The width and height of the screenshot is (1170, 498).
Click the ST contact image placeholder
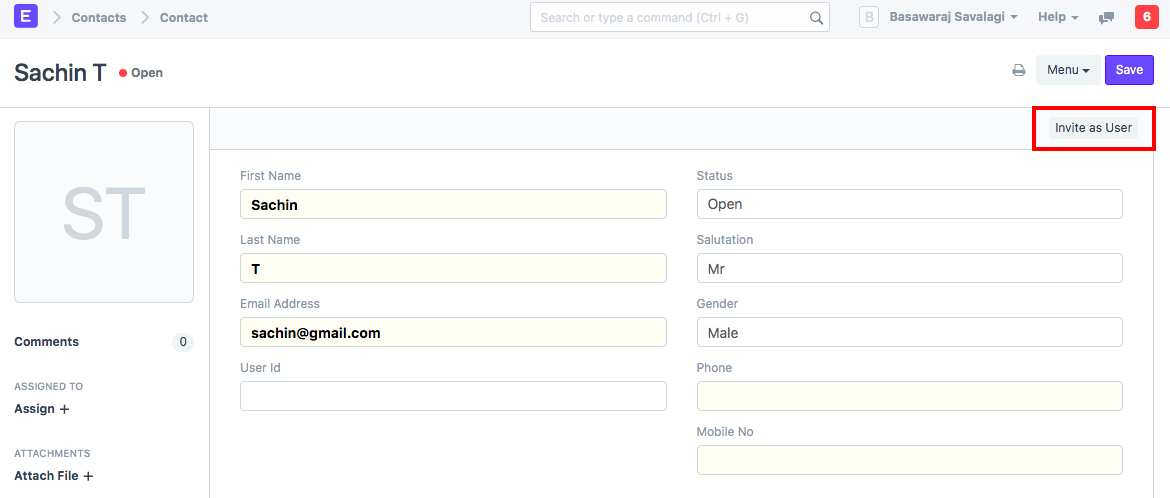click(x=104, y=212)
